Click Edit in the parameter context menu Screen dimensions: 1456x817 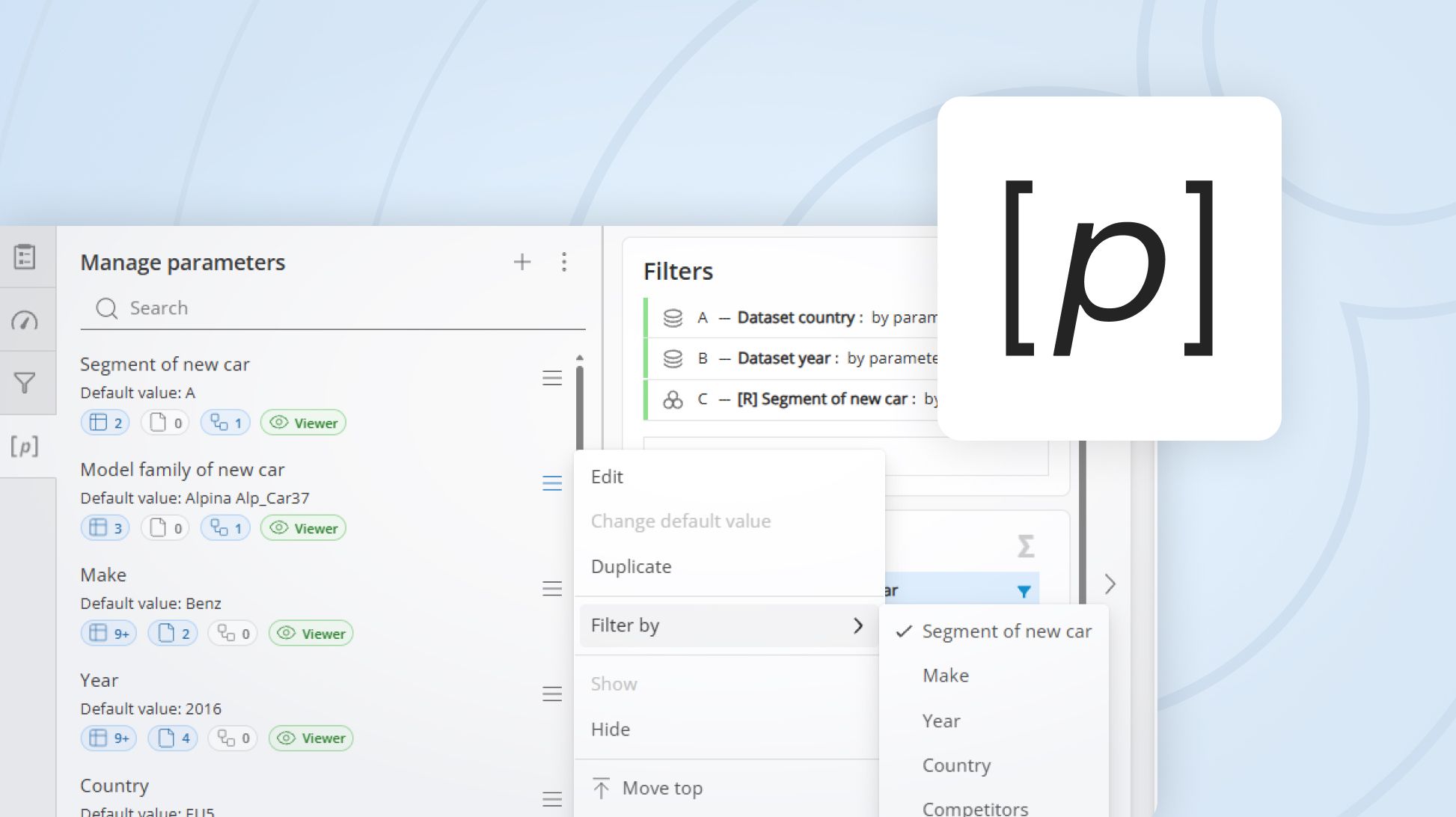(x=607, y=476)
